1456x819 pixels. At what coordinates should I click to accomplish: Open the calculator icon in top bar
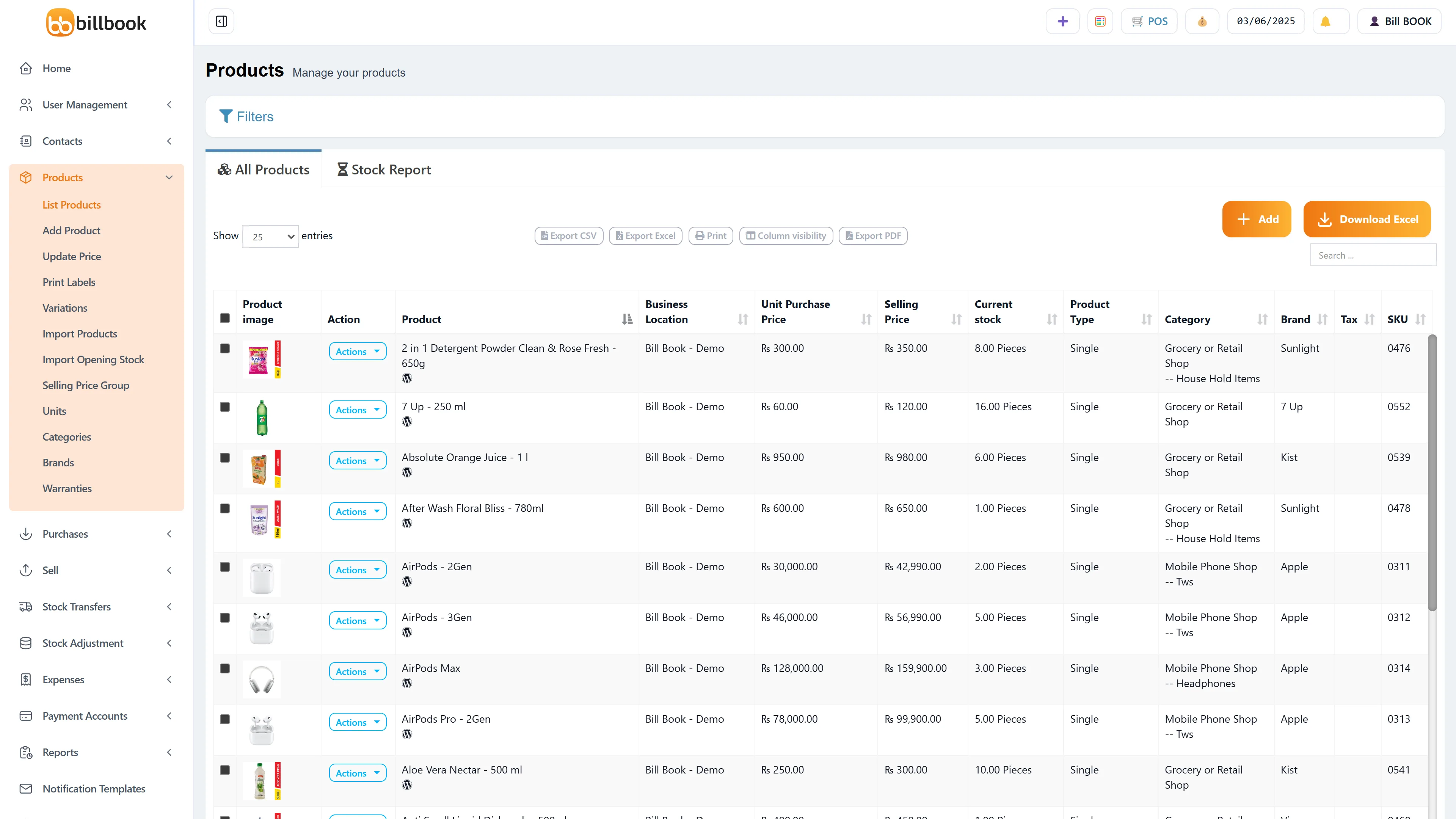tap(1100, 22)
